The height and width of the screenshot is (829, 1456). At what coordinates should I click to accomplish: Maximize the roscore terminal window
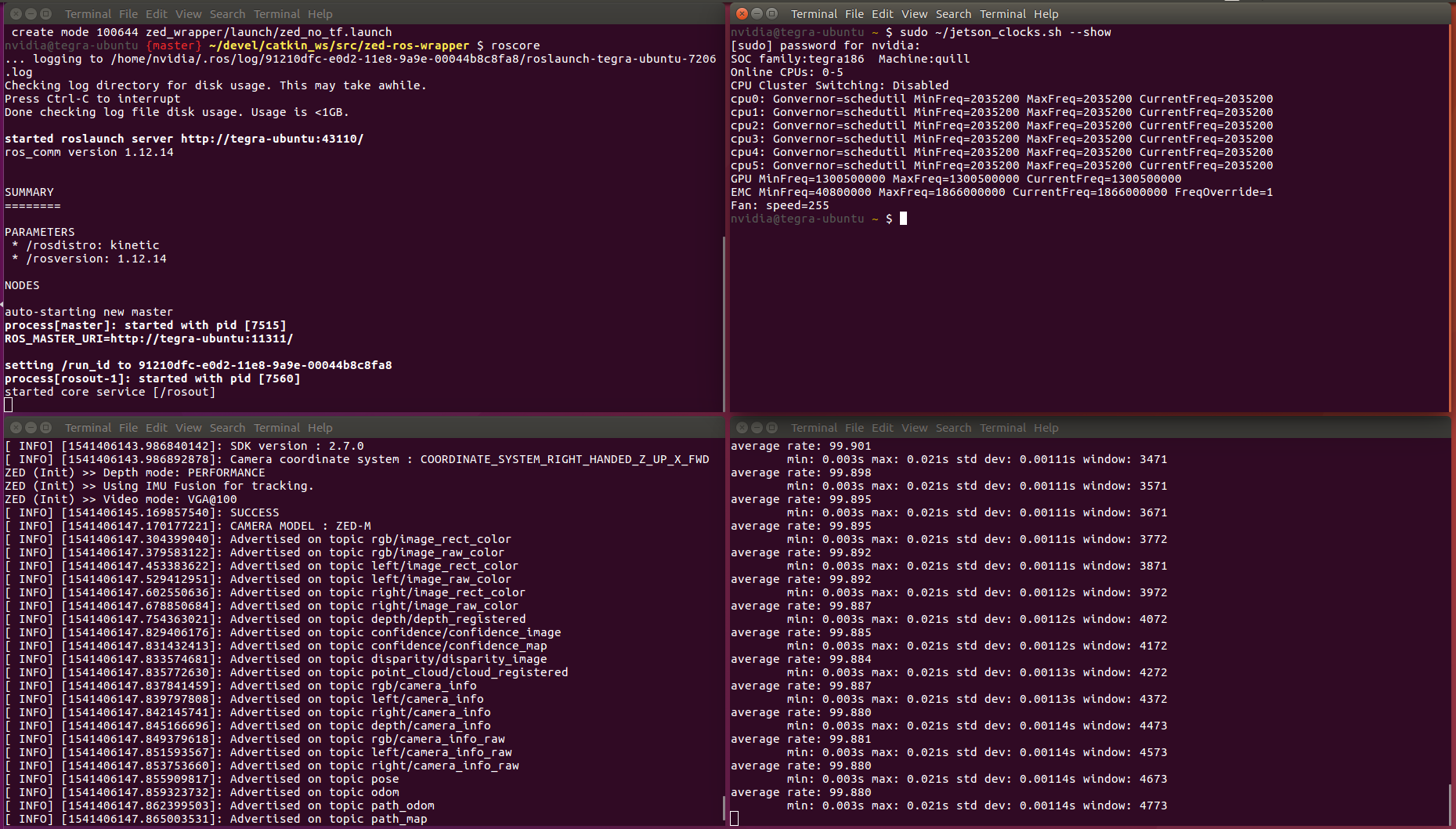45,13
